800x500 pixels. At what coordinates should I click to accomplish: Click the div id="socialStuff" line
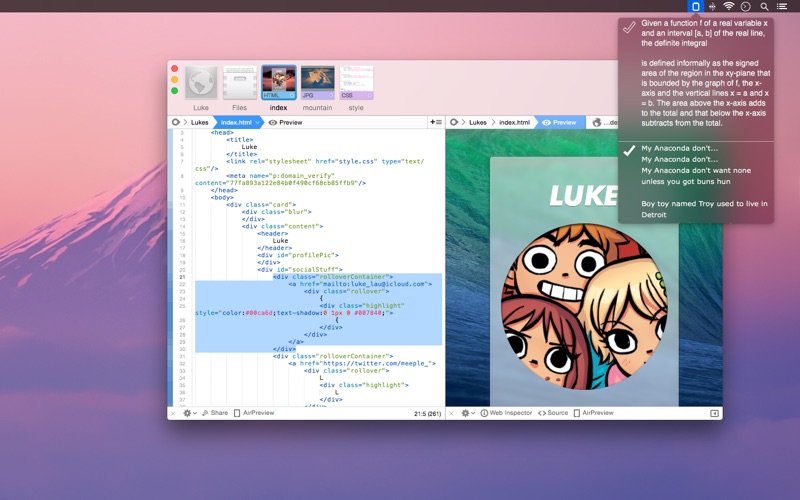(300, 269)
